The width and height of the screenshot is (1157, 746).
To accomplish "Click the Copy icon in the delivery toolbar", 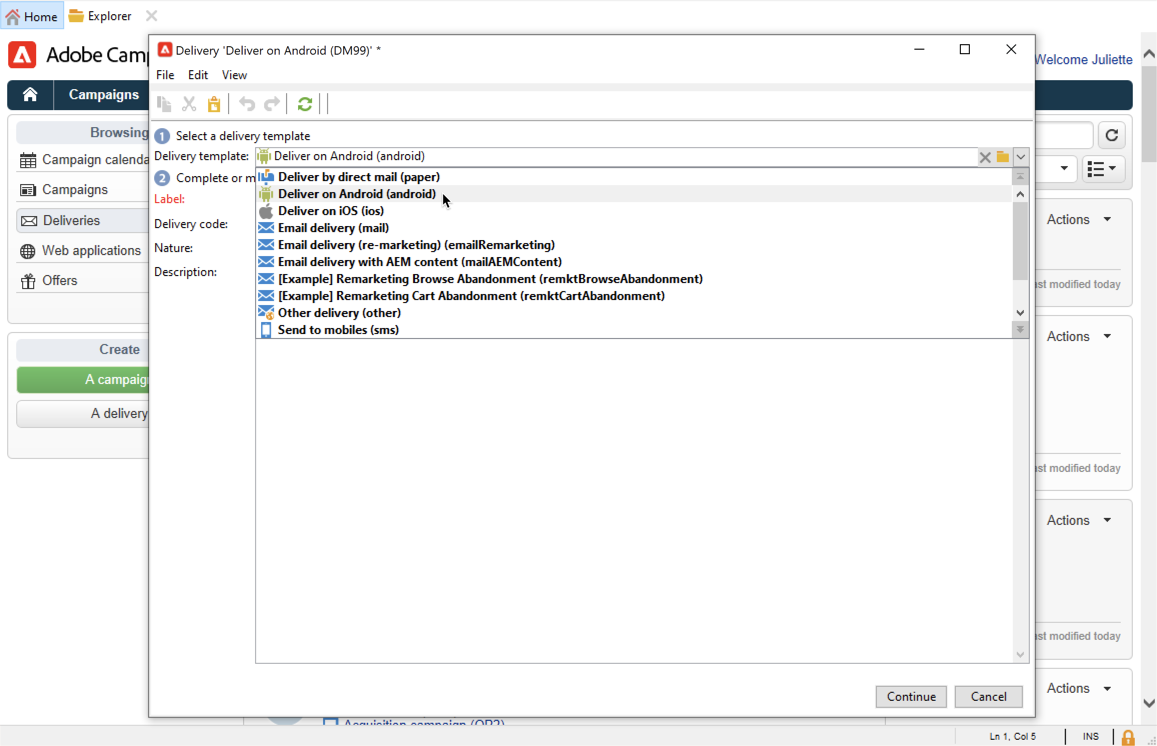I will click(164, 104).
